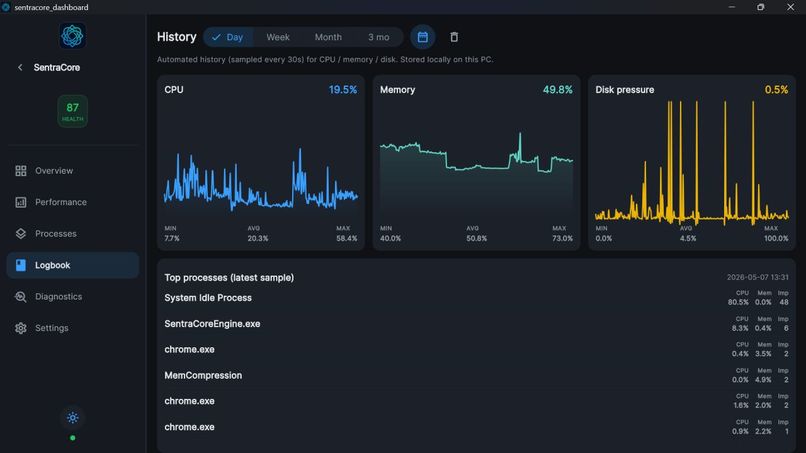Click the Overview grid icon
806x453 pixels.
pyautogui.click(x=21, y=171)
